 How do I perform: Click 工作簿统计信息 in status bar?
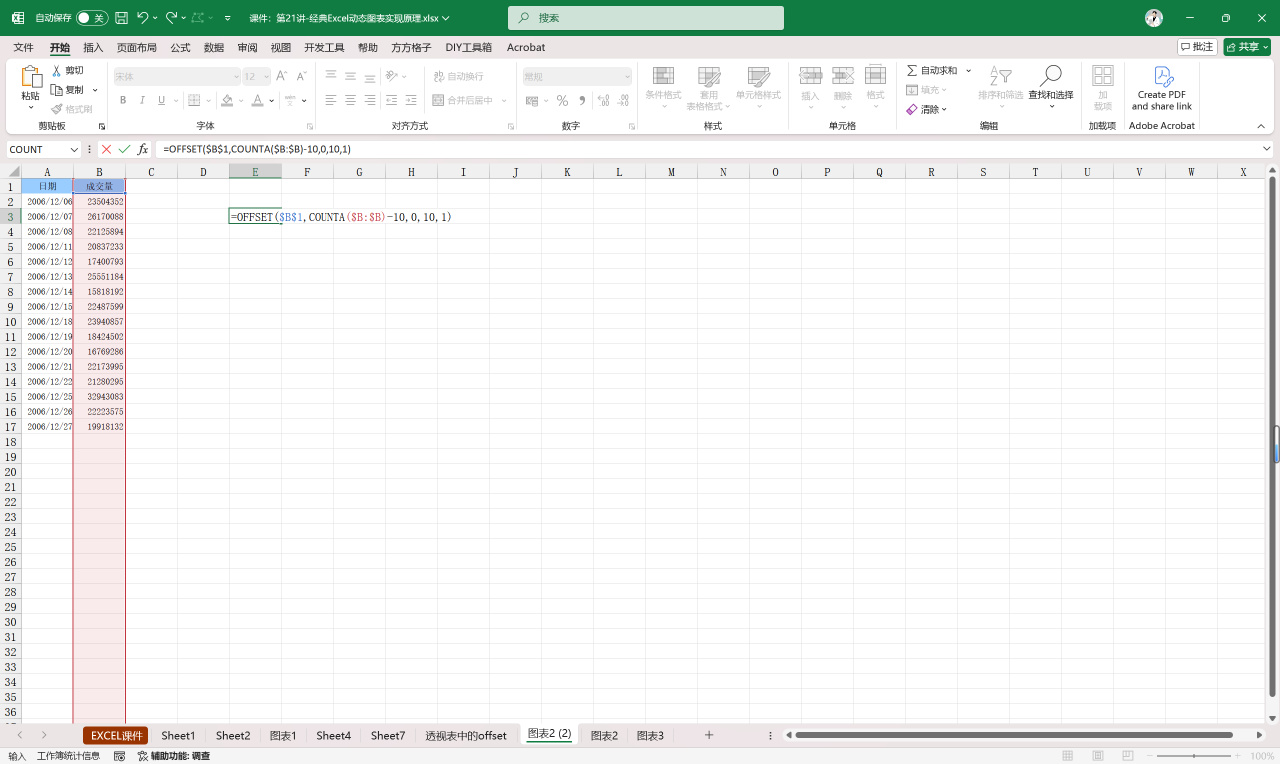68,756
